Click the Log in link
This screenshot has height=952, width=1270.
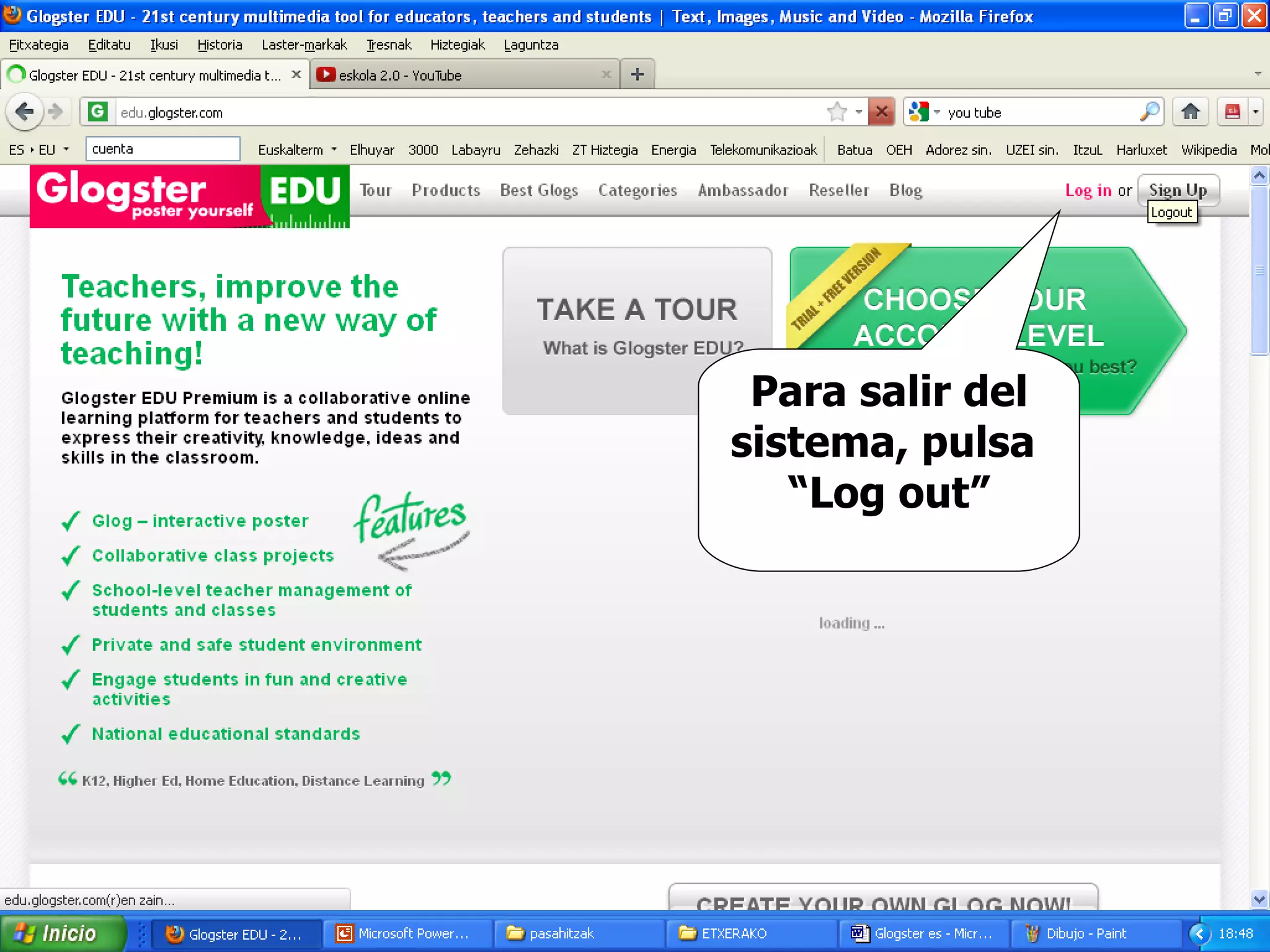pyautogui.click(x=1088, y=190)
